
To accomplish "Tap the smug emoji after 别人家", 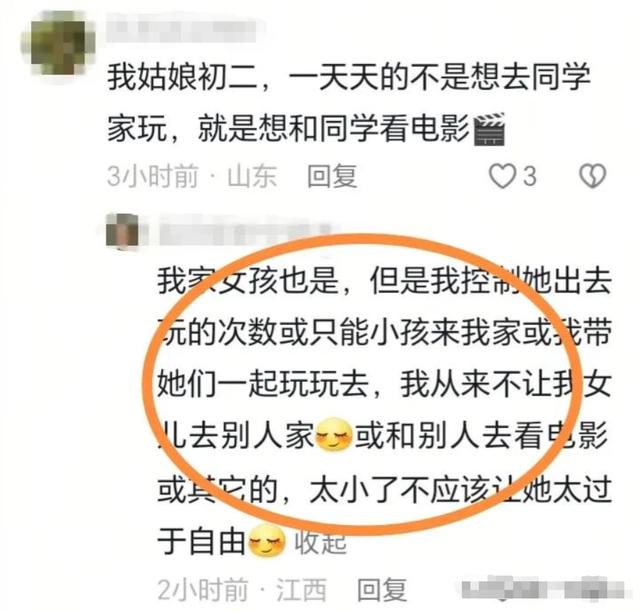I will tap(334, 435).
